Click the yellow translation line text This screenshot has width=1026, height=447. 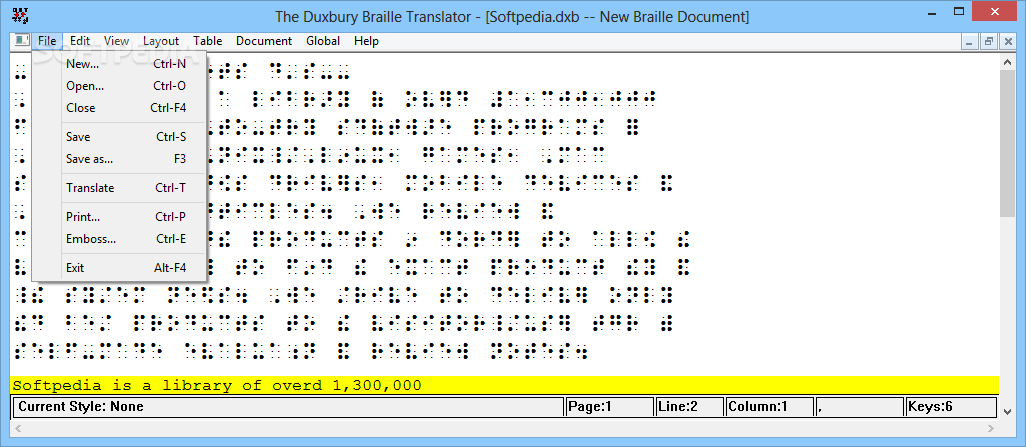(x=217, y=385)
